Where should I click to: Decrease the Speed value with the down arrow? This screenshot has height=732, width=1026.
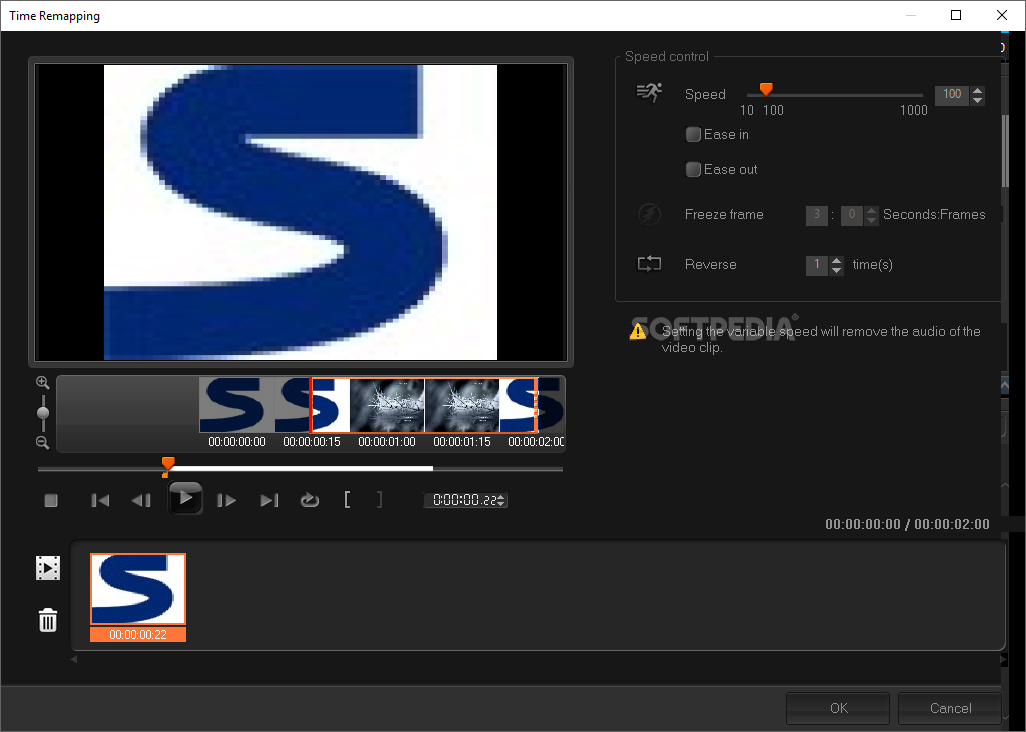pos(978,100)
